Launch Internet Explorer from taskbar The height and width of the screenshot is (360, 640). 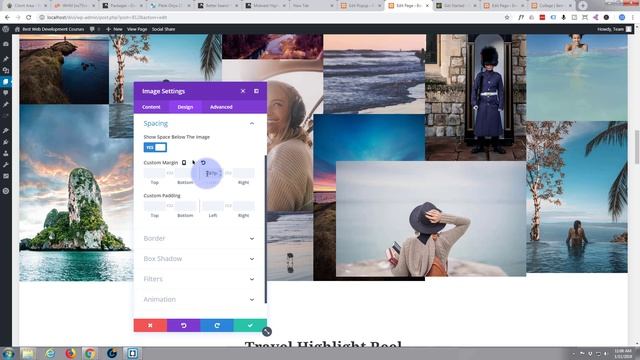(x=50, y=353)
